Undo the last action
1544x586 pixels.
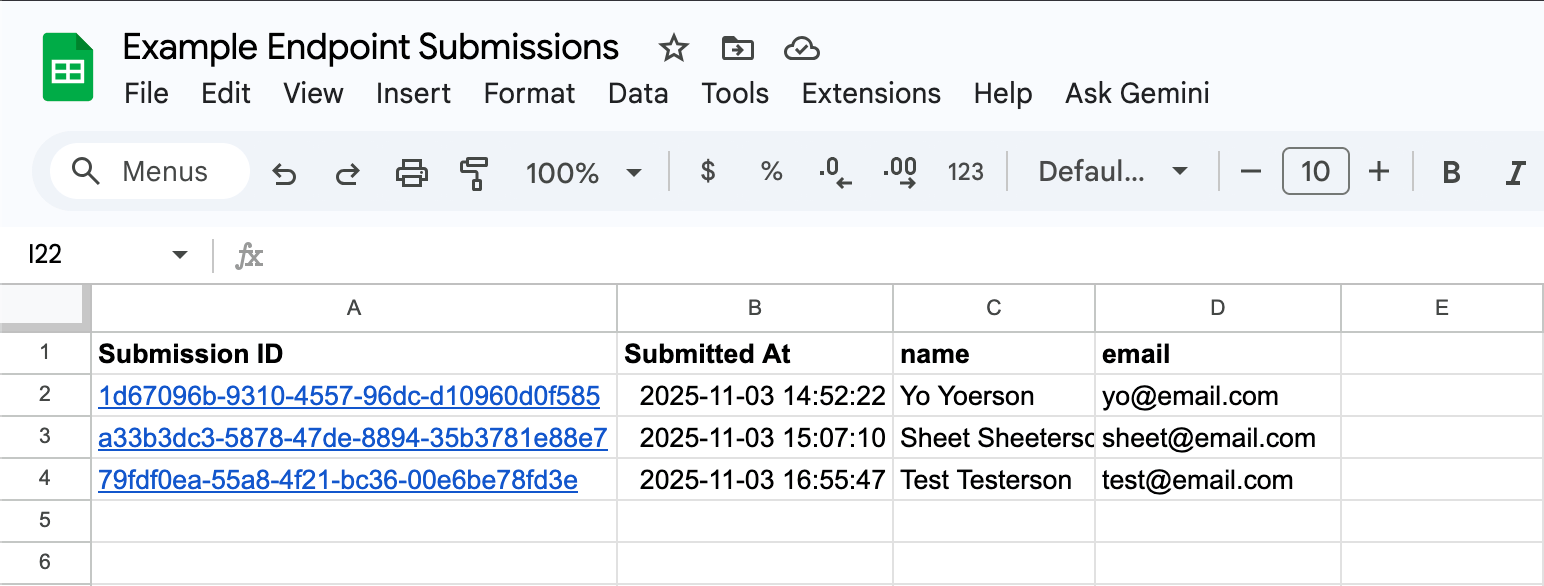284,171
